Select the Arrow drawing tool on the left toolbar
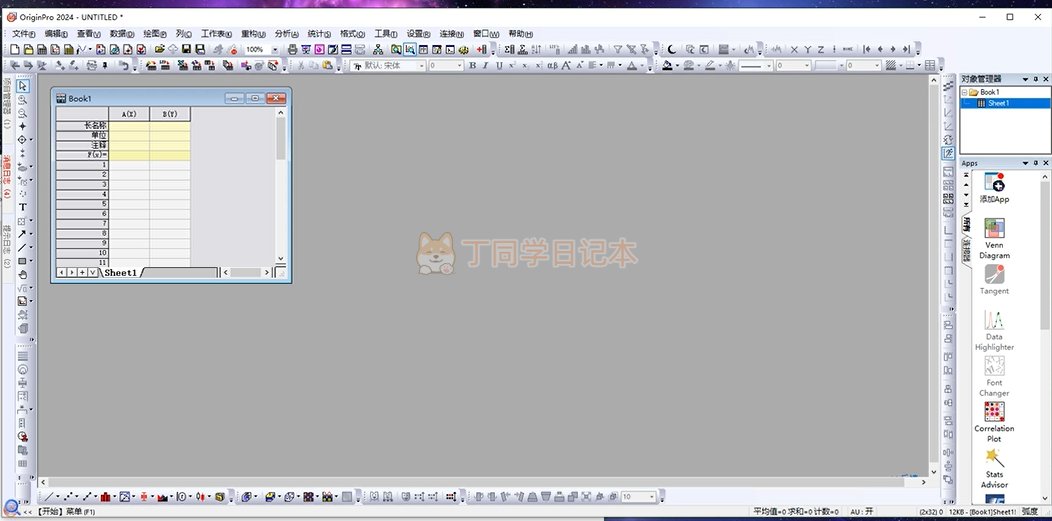This screenshot has width=1052, height=521. [22, 234]
